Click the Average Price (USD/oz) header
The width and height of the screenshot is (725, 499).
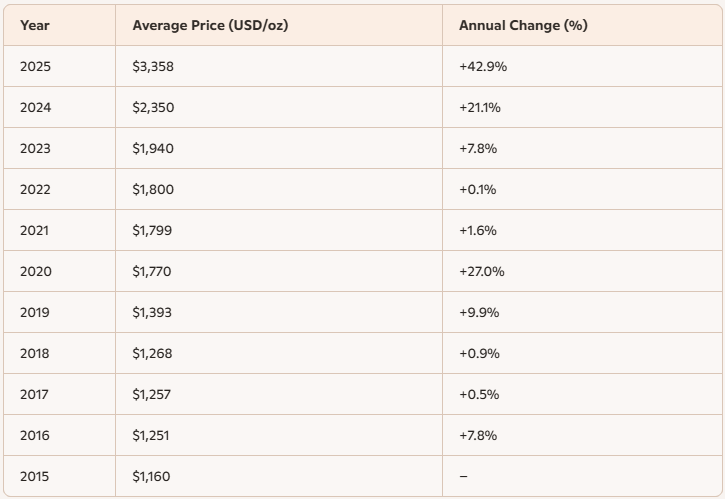(210, 25)
